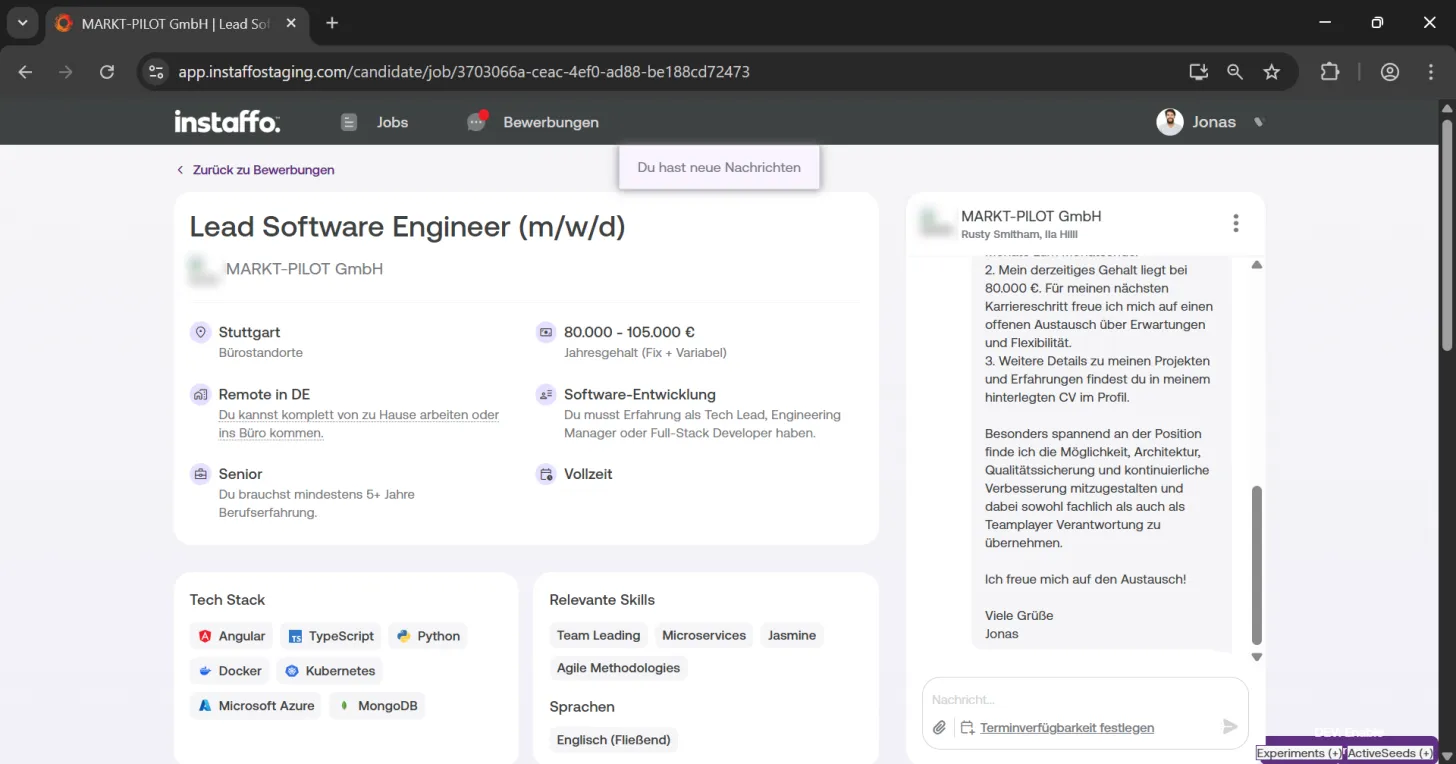This screenshot has width=1456, height=764.
Task: View site information for the page
Action: coord(155,72)
